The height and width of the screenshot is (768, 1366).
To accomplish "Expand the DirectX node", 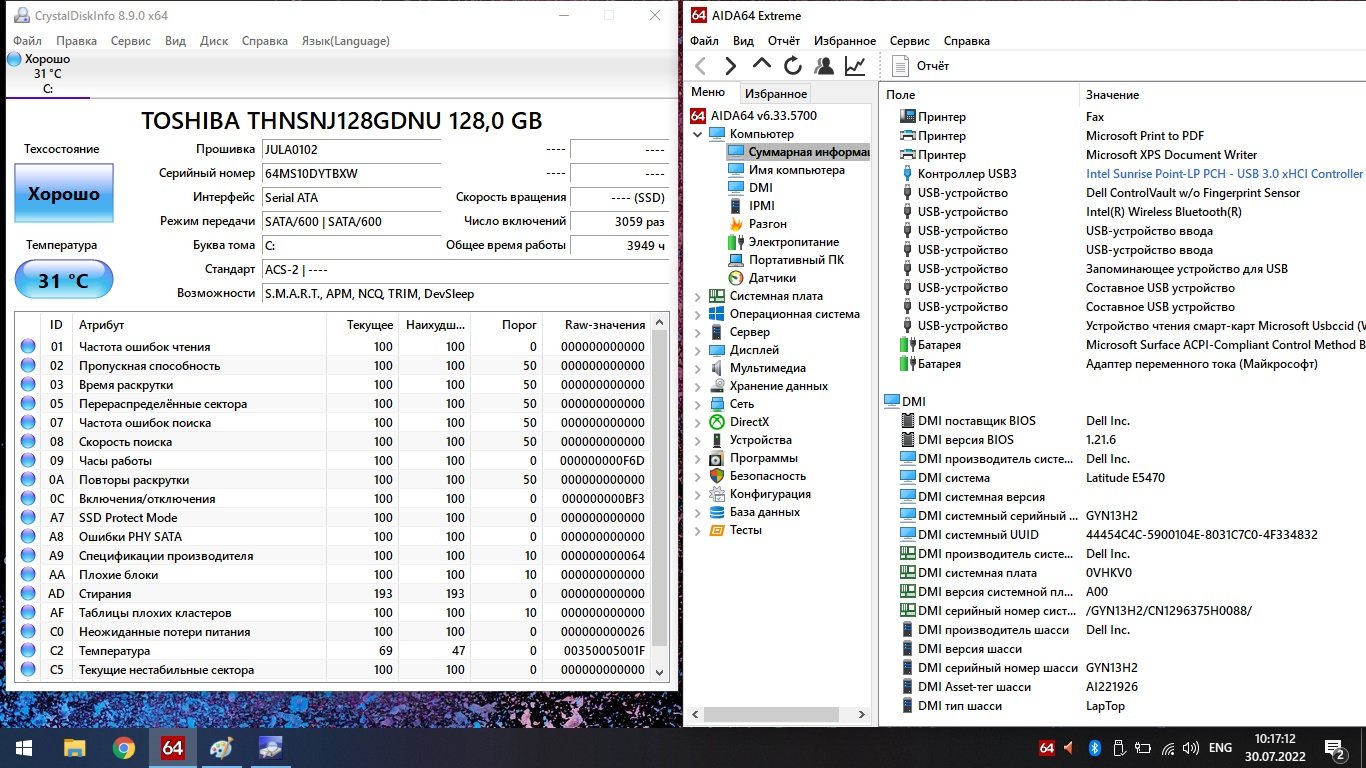I will point(698,422).
